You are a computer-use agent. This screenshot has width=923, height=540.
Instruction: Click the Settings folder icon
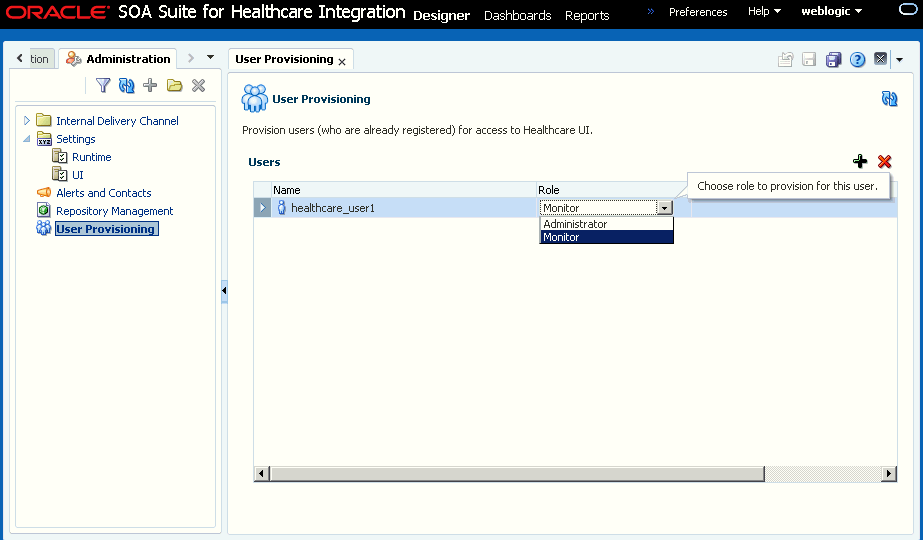[x=44, y=138]
